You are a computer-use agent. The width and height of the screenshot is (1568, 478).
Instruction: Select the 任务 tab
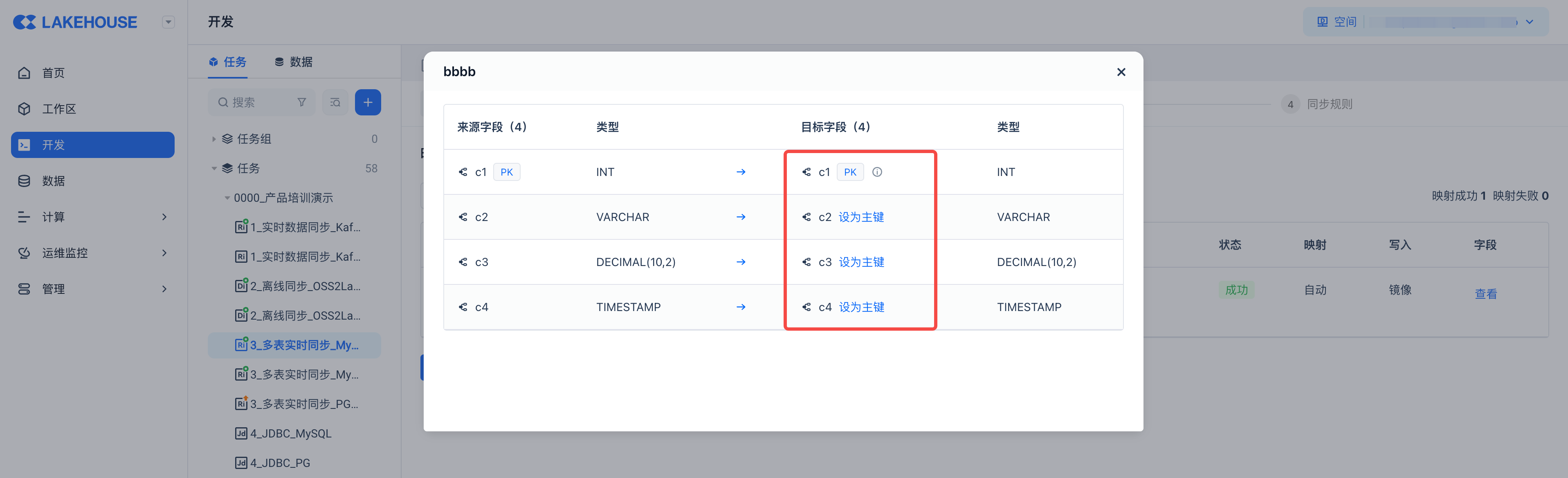pyautogui.click(x=228, y=62)
